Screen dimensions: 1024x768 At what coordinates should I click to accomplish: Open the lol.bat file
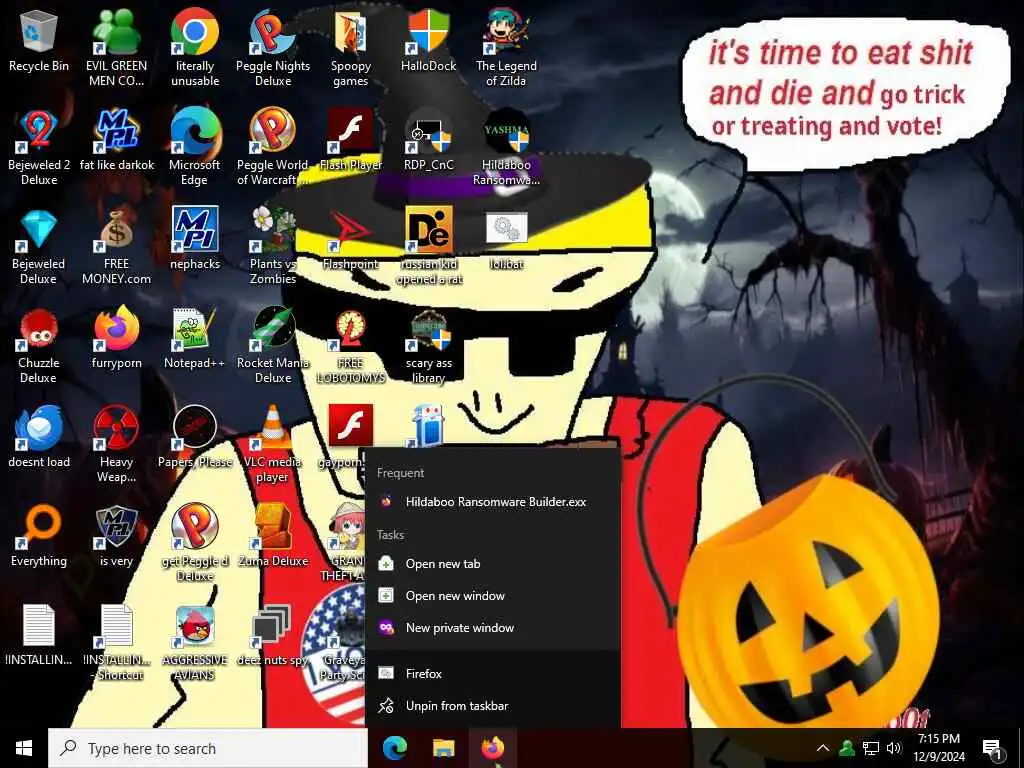click(506, 238)
